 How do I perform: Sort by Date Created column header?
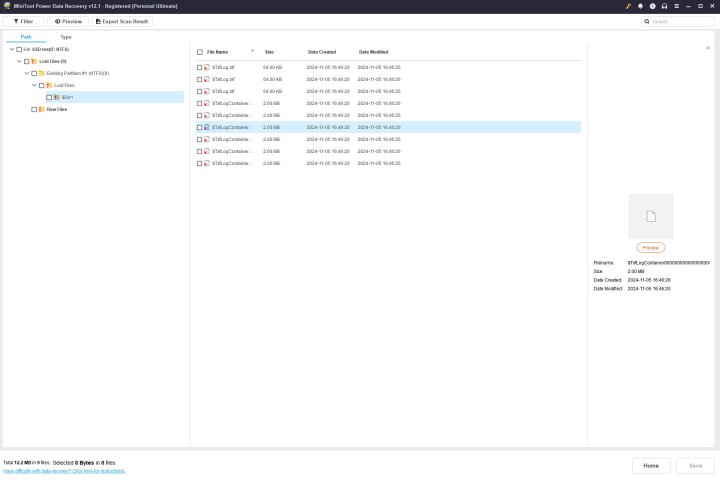322,52
